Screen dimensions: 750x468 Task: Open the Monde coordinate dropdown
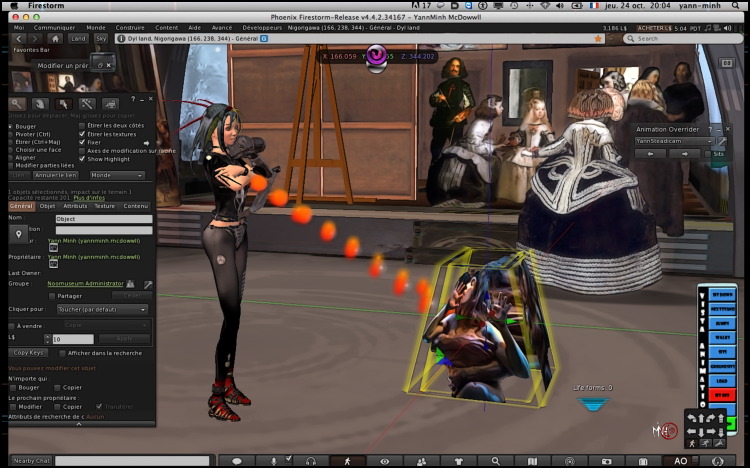pyautogui.click(x=117, y=176)
